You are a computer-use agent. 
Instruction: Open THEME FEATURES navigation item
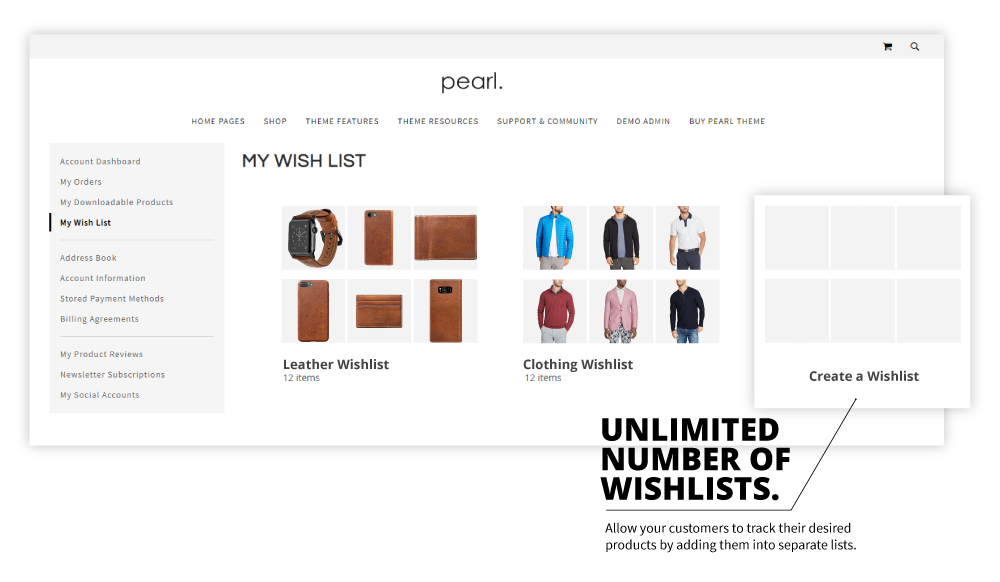point(342,121)
